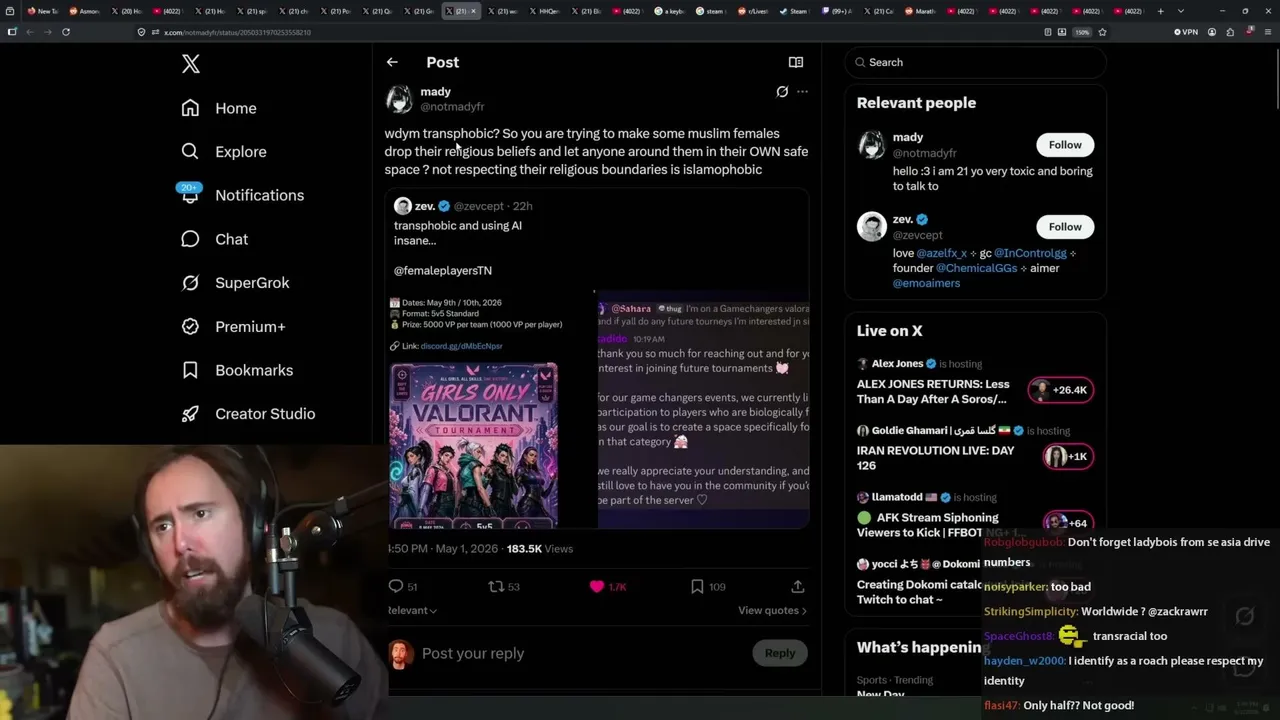This screenshot has height=720, width=1280.
Task: Join the ALEX JONES RETURNS live space
Action: (933, 391)
